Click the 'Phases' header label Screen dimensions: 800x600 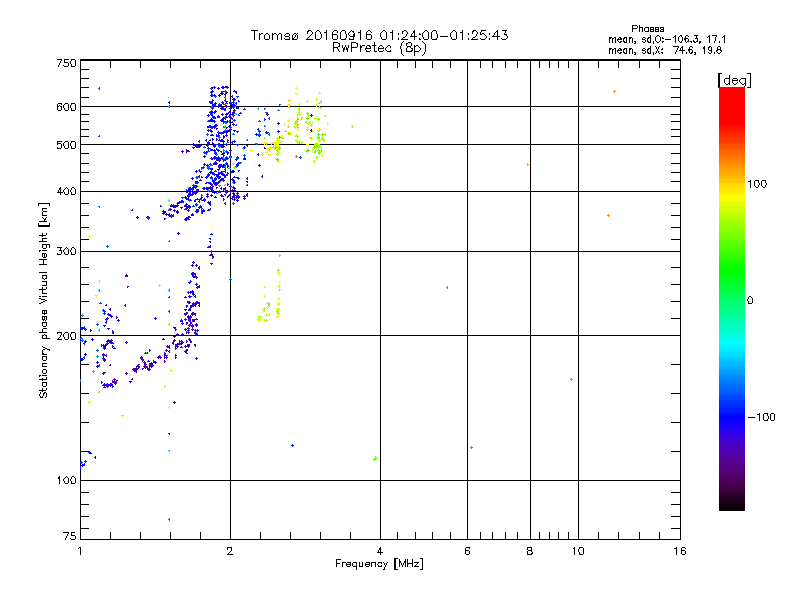647,29
